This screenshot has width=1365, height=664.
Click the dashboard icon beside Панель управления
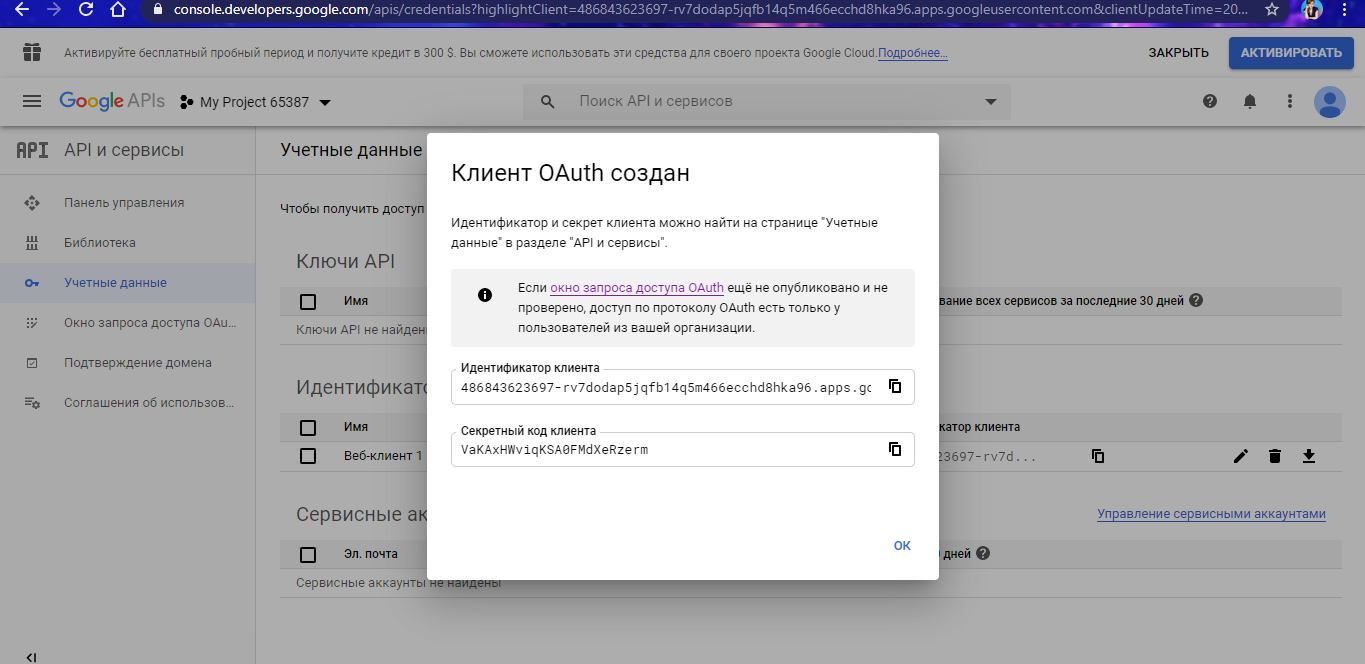(32, 202)
